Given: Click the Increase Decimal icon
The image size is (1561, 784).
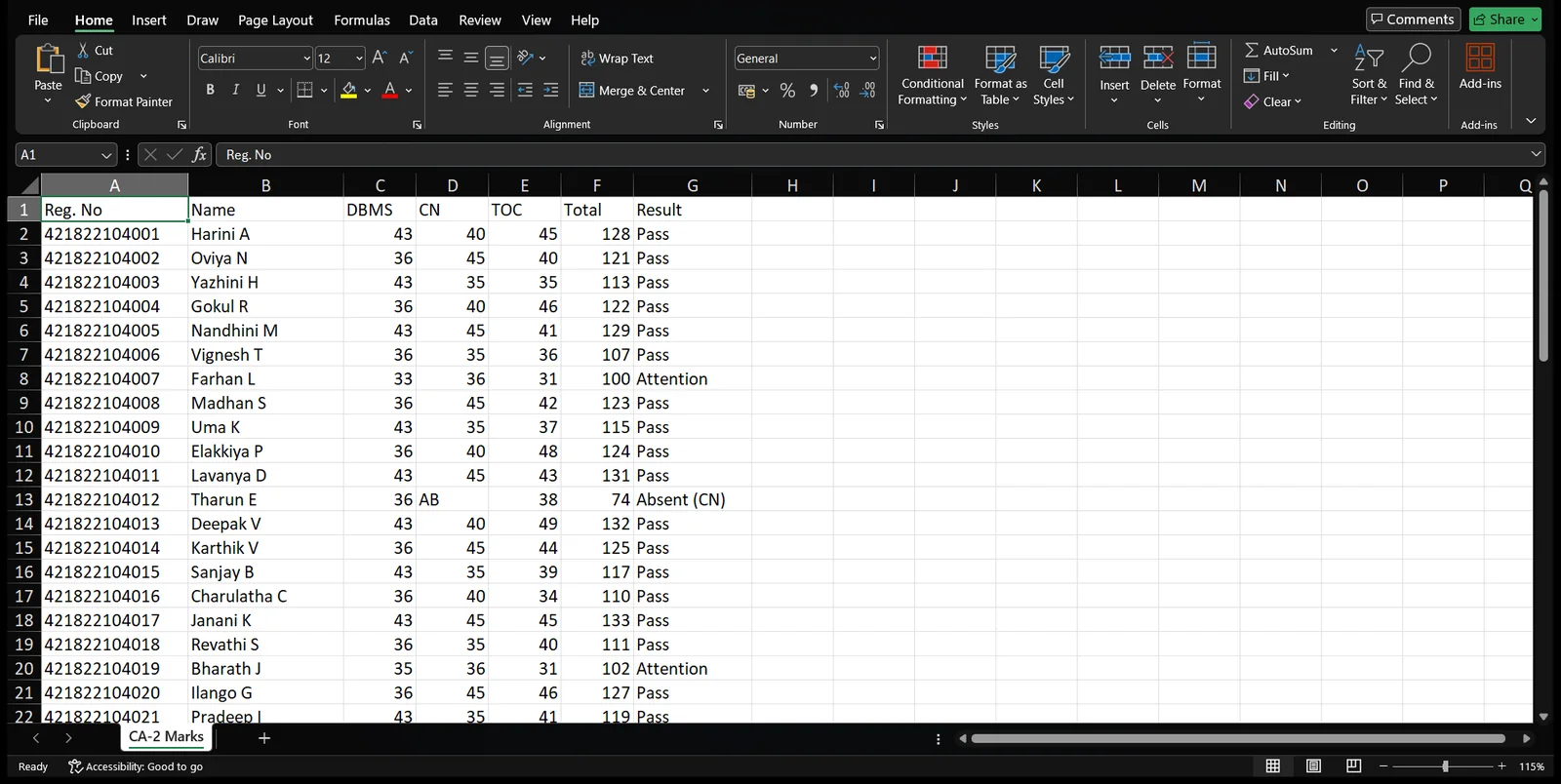Looking at the screenshot, I should tap(841, 91).
